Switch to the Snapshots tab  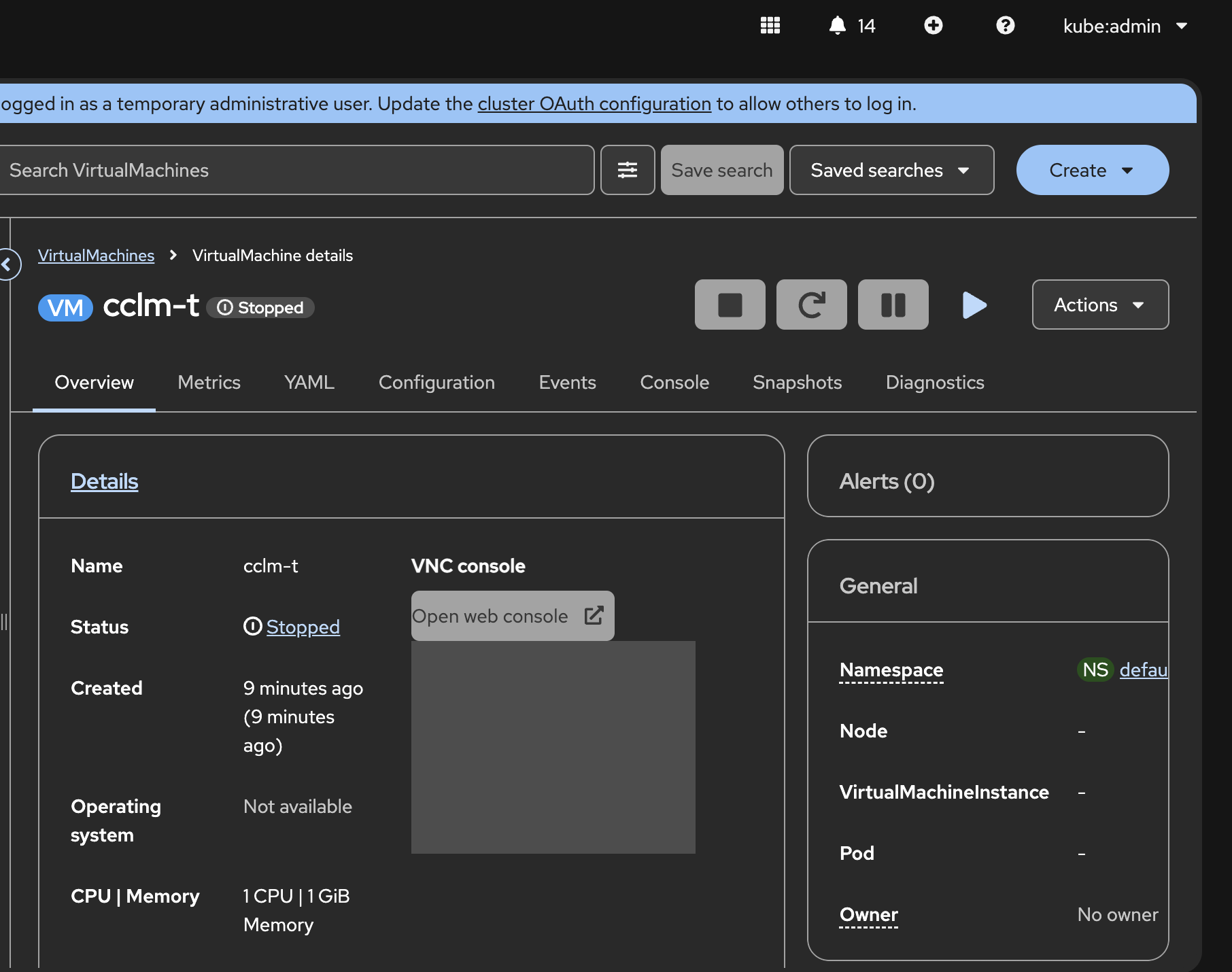point(797,383)
